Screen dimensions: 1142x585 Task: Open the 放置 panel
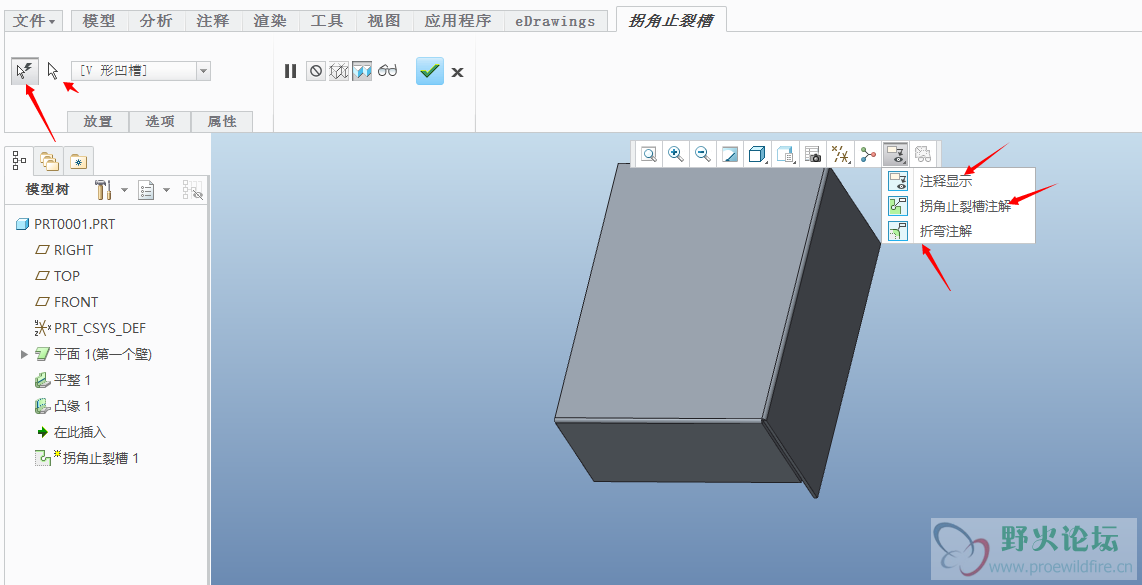(98, 122)
